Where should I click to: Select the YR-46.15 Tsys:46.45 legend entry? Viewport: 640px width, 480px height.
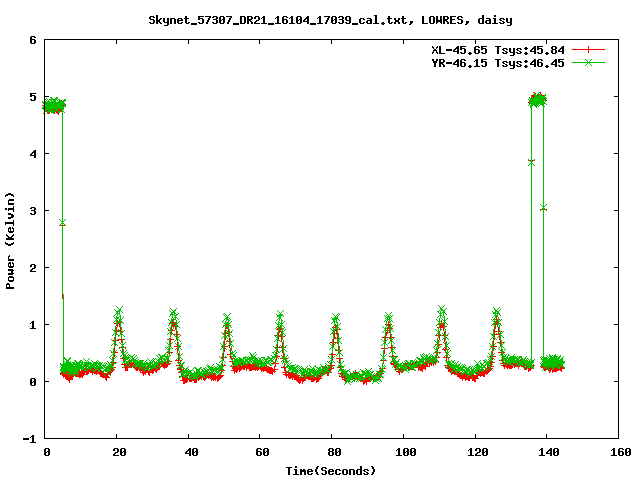point(498,63)
